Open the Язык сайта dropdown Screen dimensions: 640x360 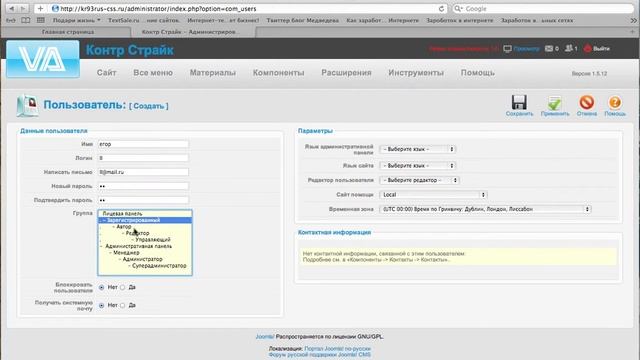418,166
